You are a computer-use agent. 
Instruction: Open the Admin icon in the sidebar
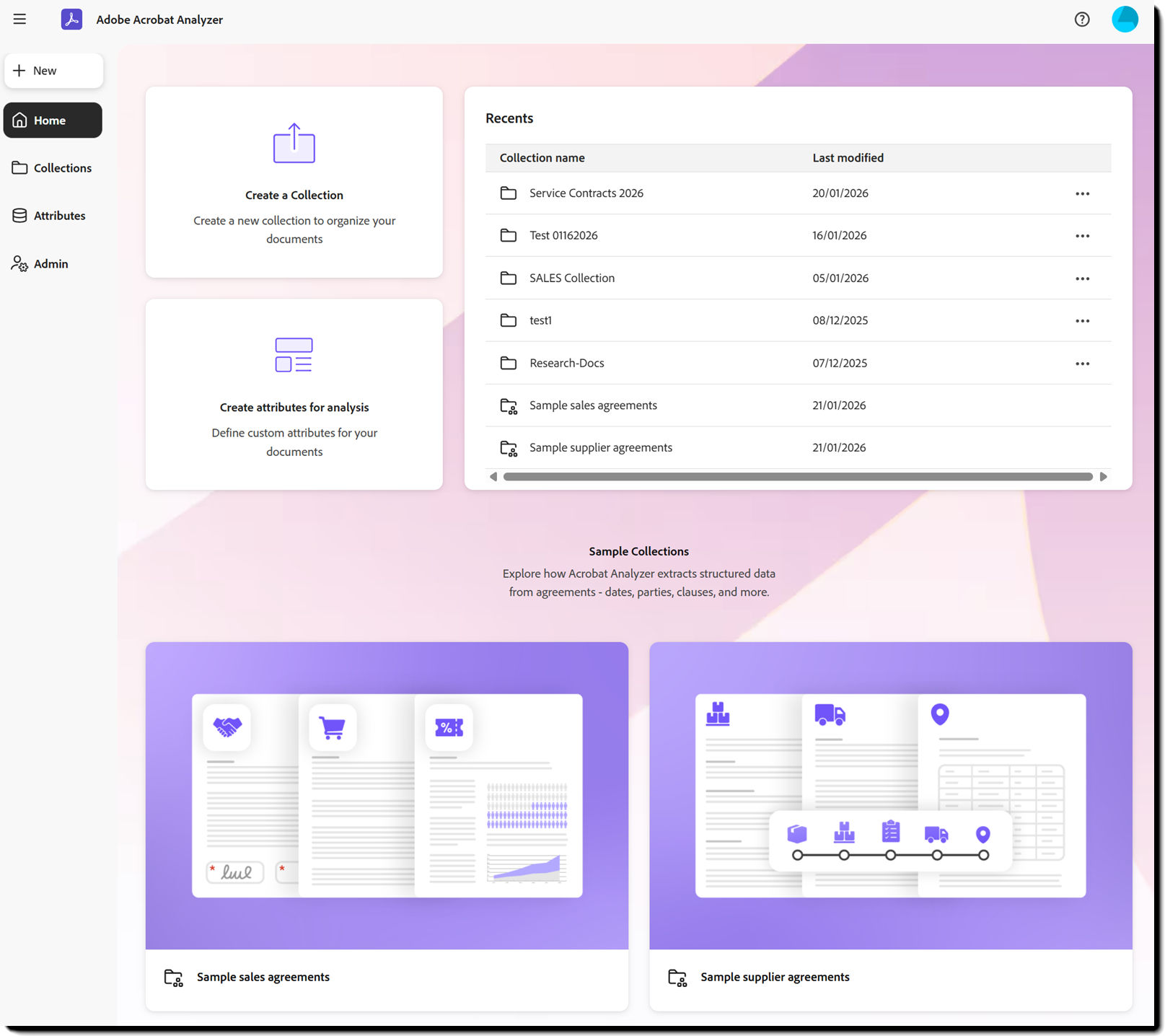coord(19,263)
